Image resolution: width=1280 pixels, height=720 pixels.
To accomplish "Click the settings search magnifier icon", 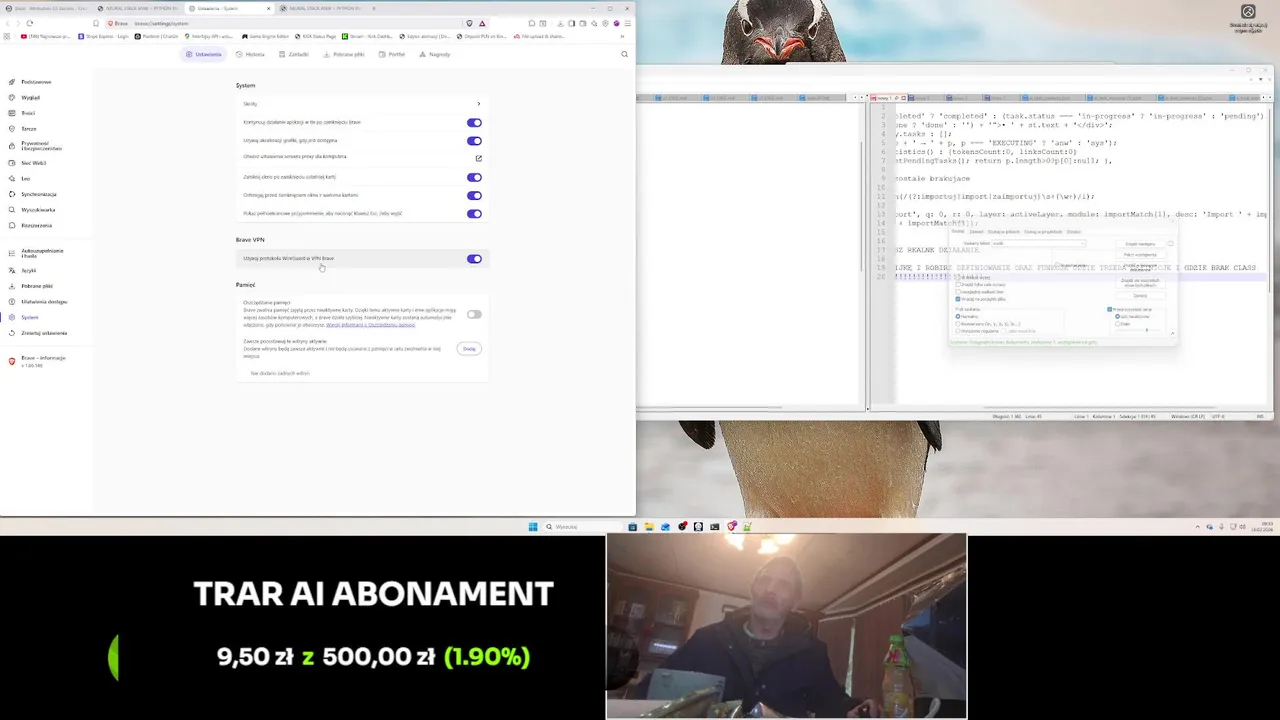I will 624,54.
